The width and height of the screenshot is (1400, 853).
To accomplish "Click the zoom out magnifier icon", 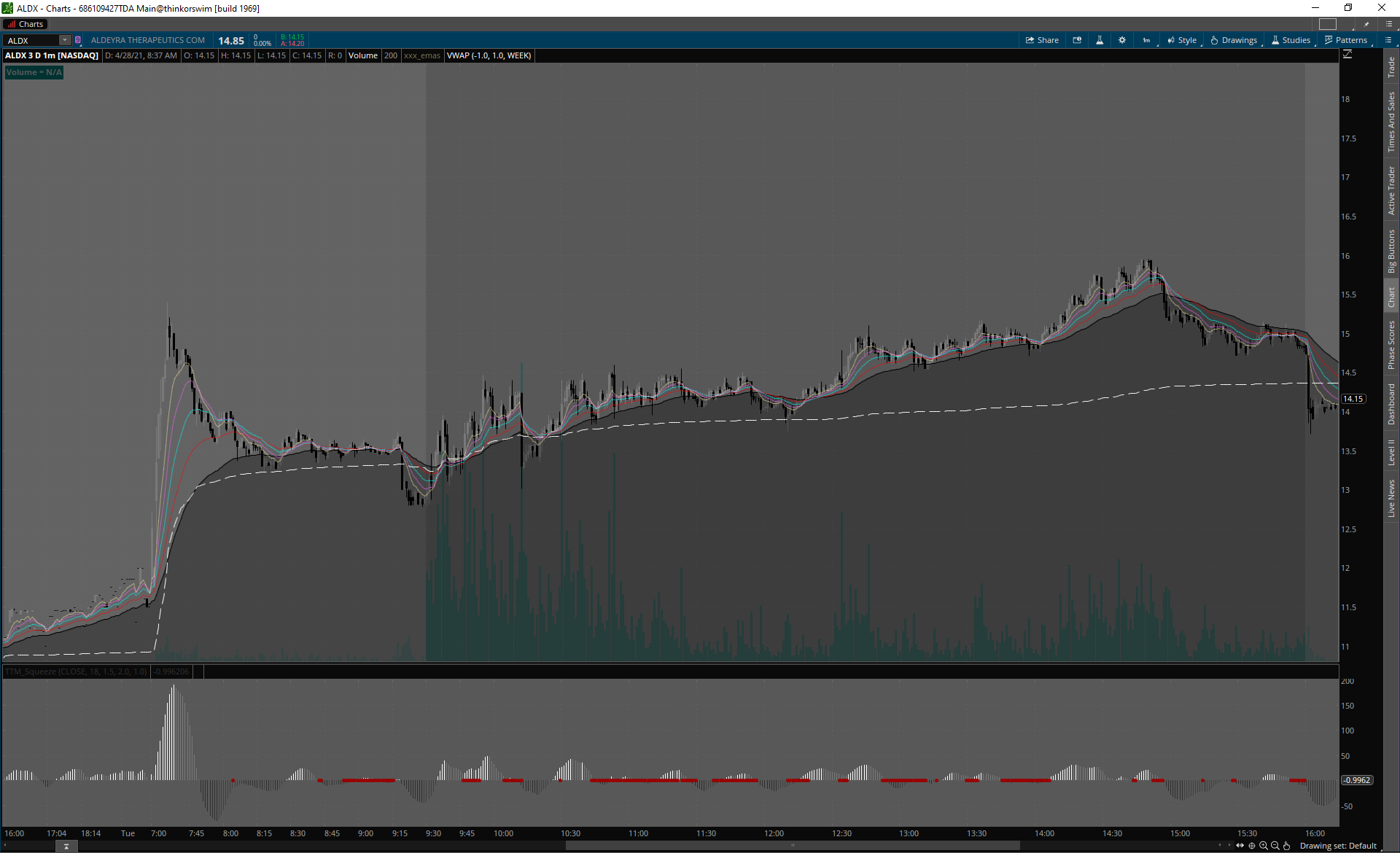I will click(x=1275, y=846).
